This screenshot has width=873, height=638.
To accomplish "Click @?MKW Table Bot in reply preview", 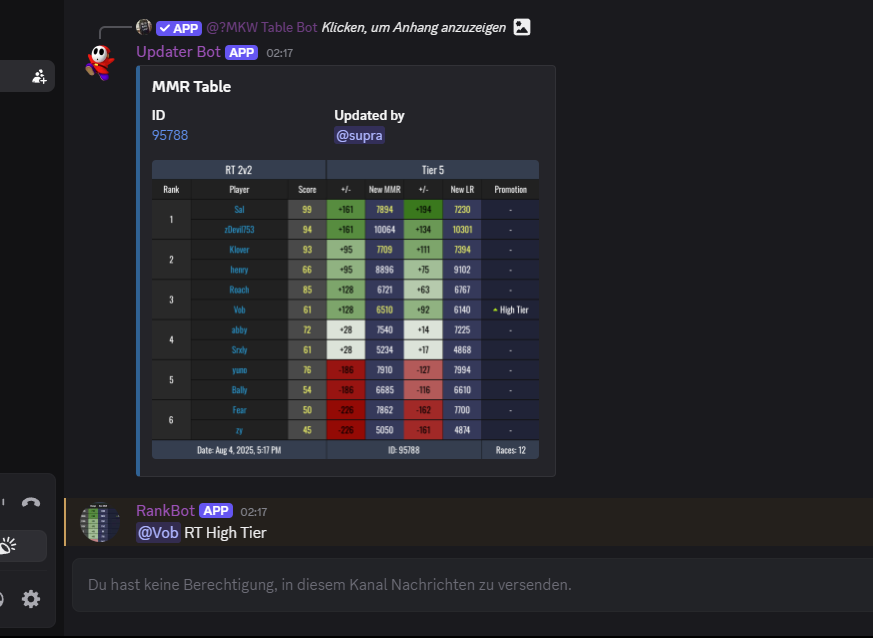I will coord(261,27).
